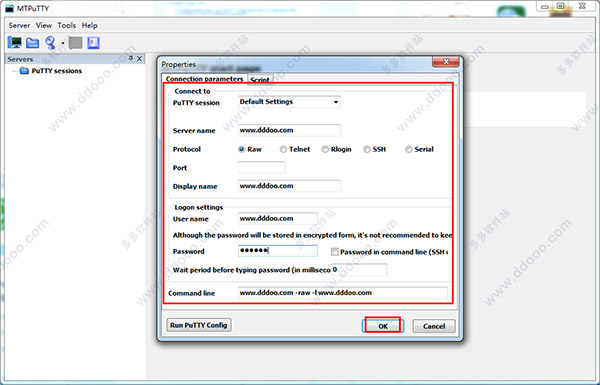Open the Server menu

[x=19, y=26]
